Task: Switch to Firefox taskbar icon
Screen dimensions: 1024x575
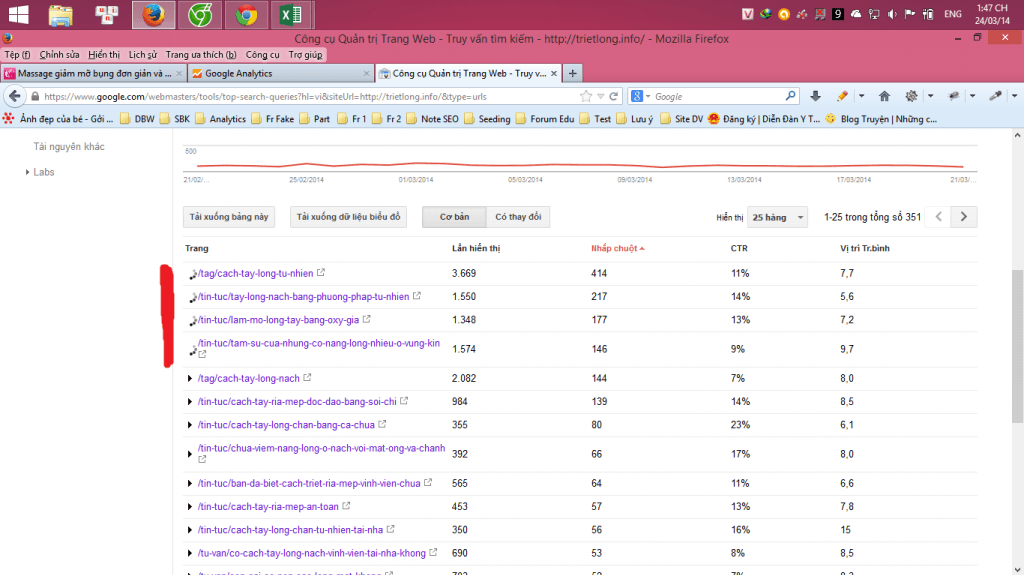Action: click(x=153, y=14)
